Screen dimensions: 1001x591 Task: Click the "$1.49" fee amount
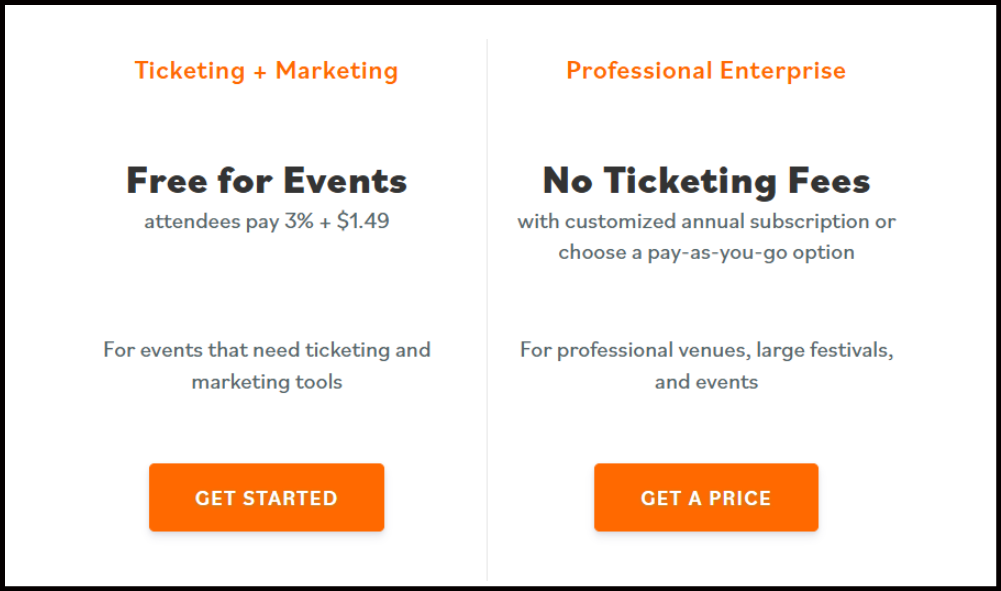pyautogui.click(x=362, y=222)
